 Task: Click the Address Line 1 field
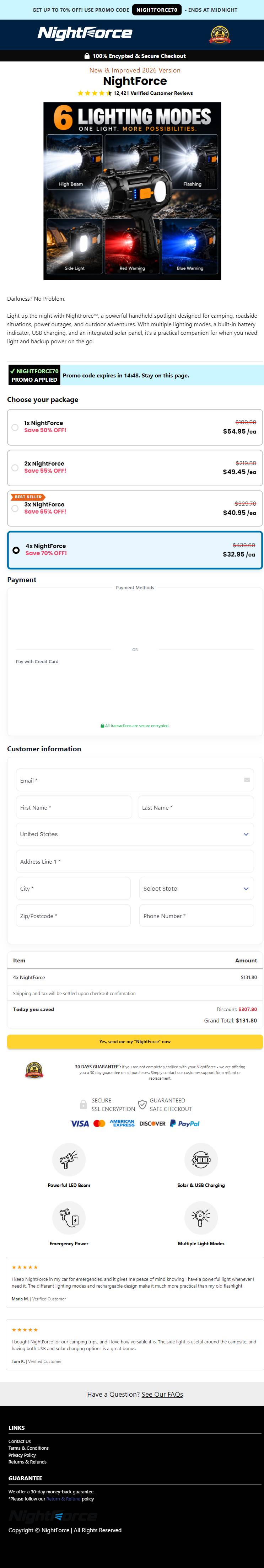point(135,861)
